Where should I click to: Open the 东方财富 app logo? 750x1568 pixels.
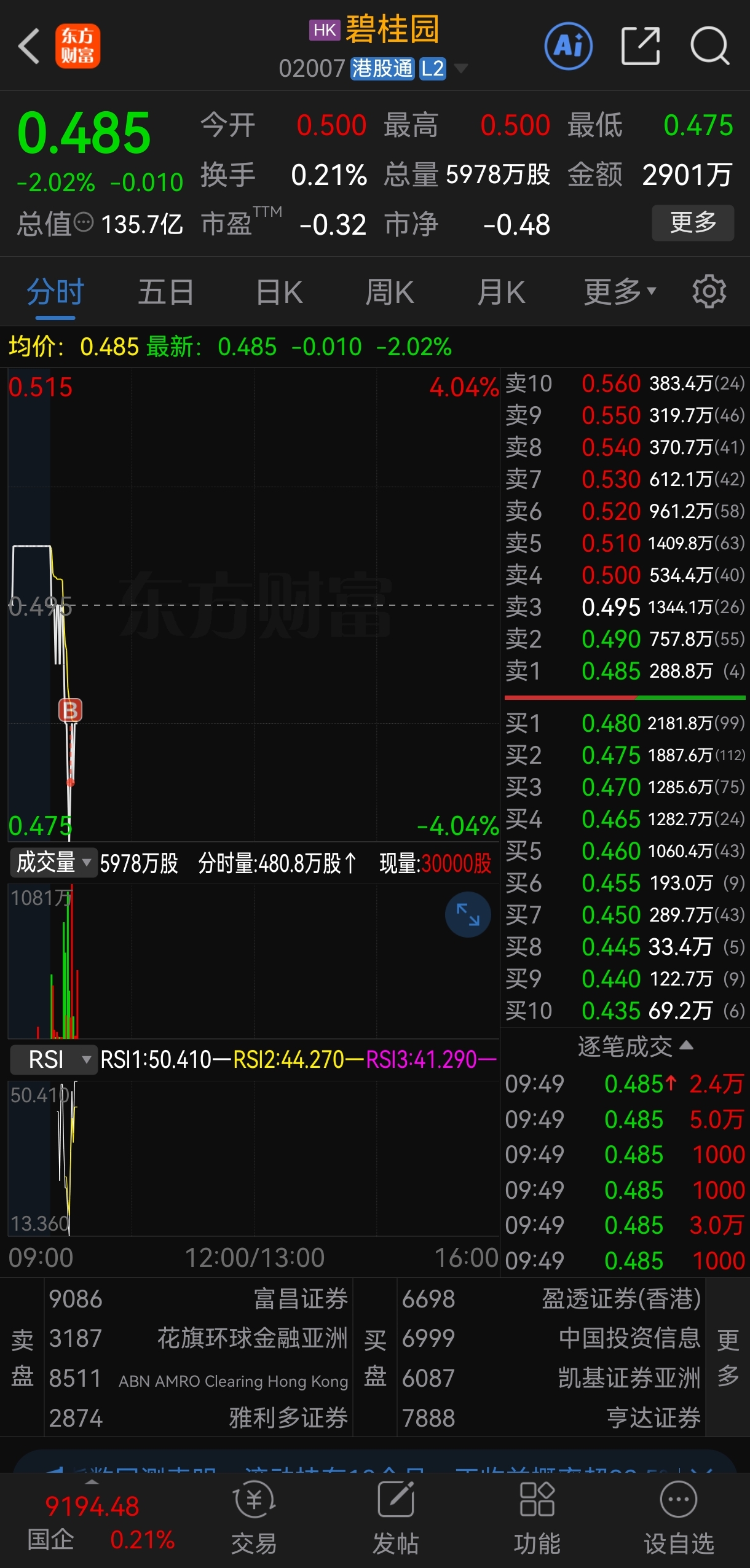77,46
